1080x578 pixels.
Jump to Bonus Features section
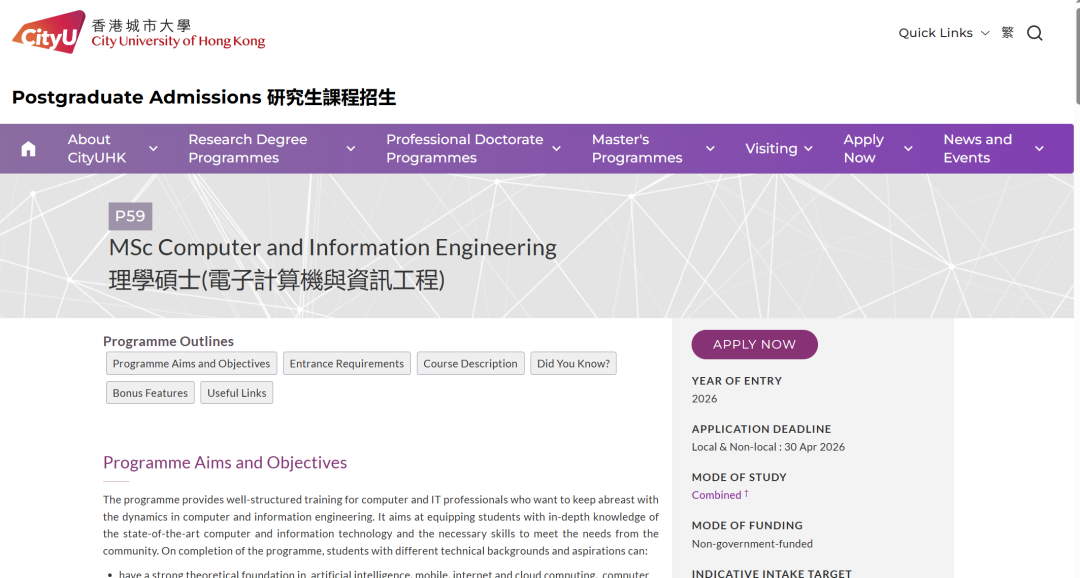[x=150, y=393]
